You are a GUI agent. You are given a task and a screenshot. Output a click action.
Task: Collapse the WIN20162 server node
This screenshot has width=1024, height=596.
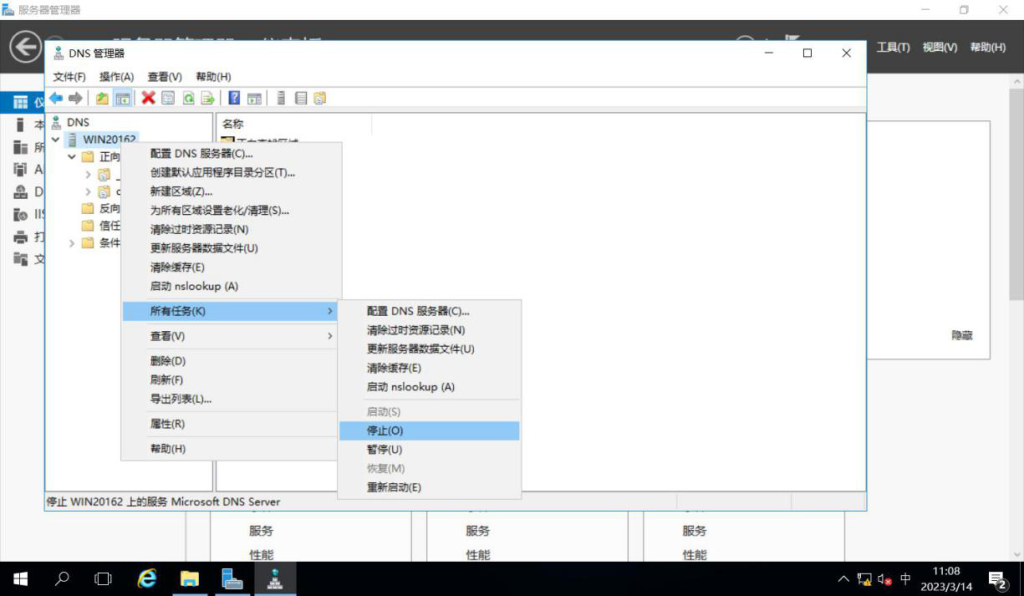tap(56, 139)
